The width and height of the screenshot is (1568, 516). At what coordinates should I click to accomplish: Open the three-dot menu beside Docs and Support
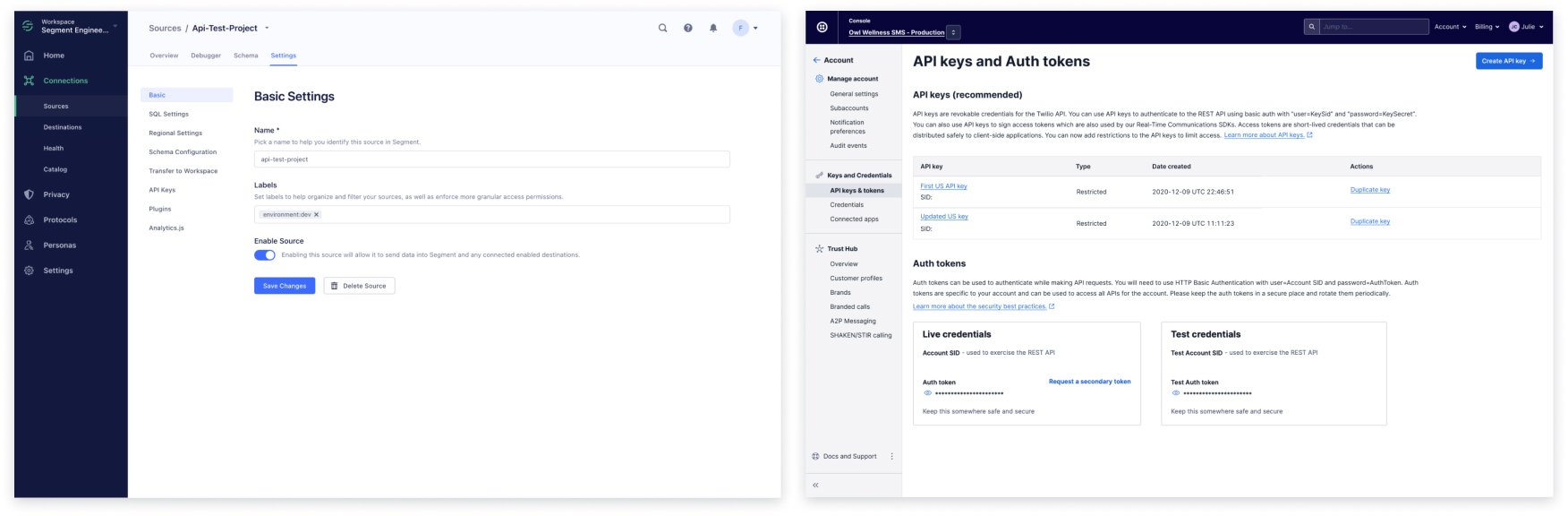(x=891, y=456)
